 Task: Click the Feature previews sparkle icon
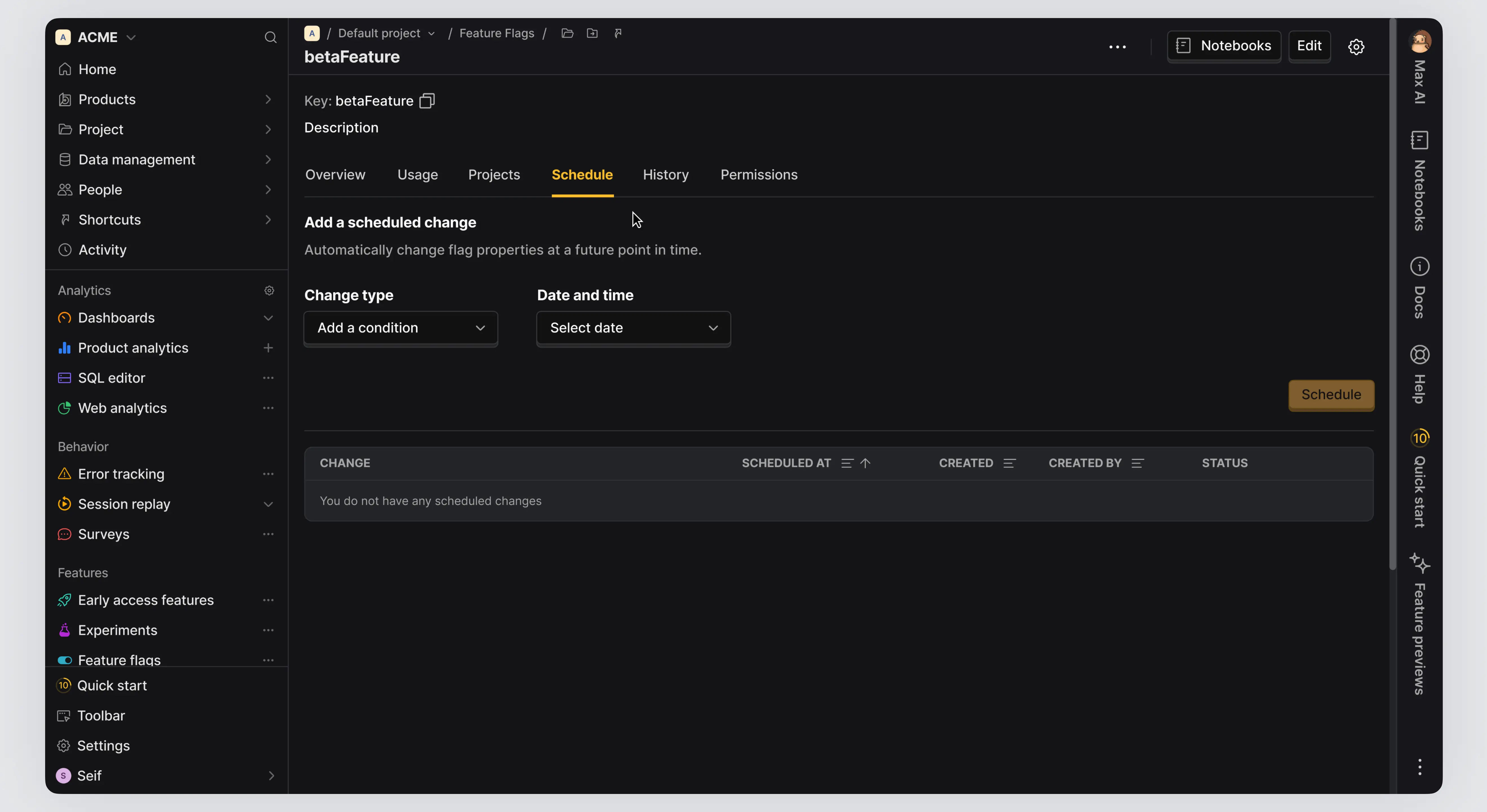click(x=1420, y=563)
